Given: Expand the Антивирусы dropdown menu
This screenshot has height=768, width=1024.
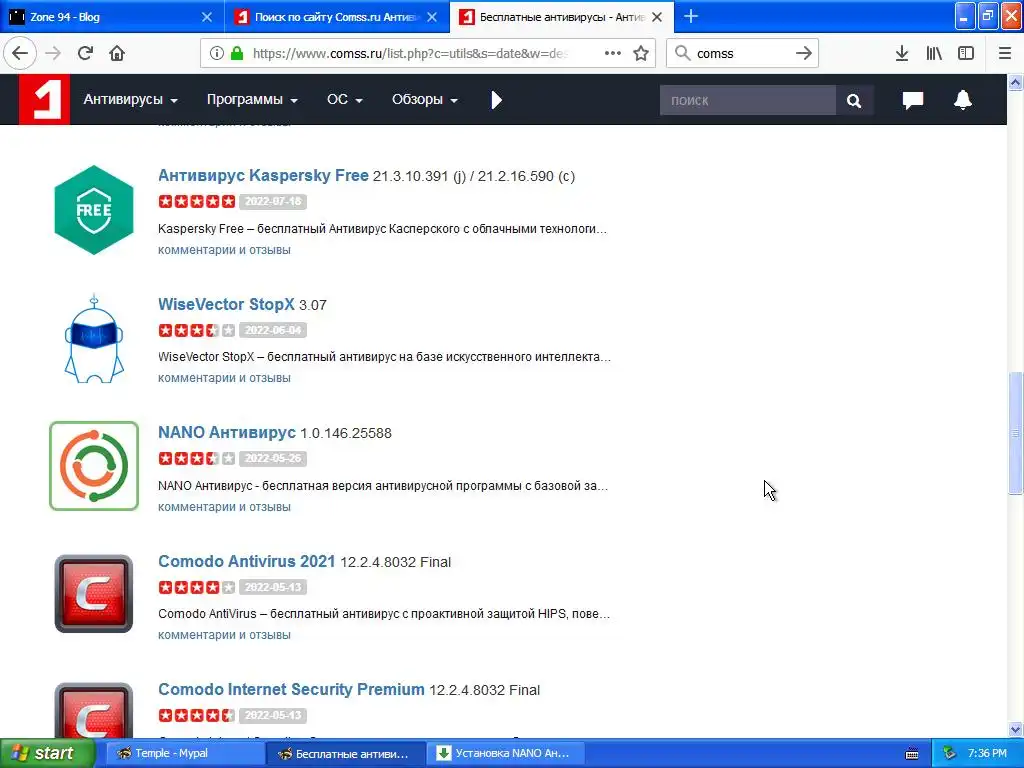Looking at the screenshot, I should 131,99.
